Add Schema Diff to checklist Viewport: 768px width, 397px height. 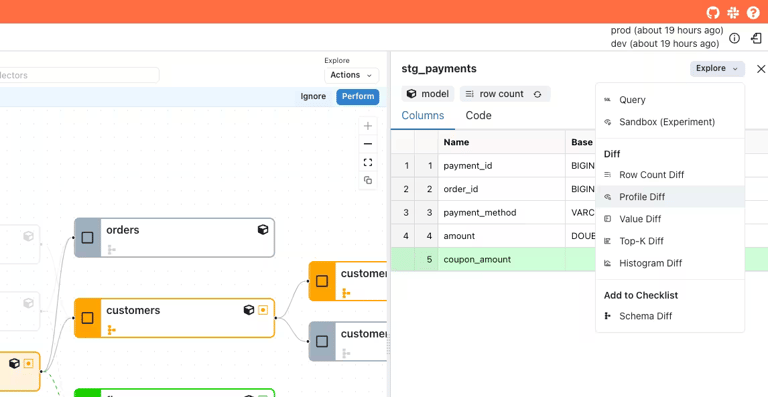click(x=670, y=316)
